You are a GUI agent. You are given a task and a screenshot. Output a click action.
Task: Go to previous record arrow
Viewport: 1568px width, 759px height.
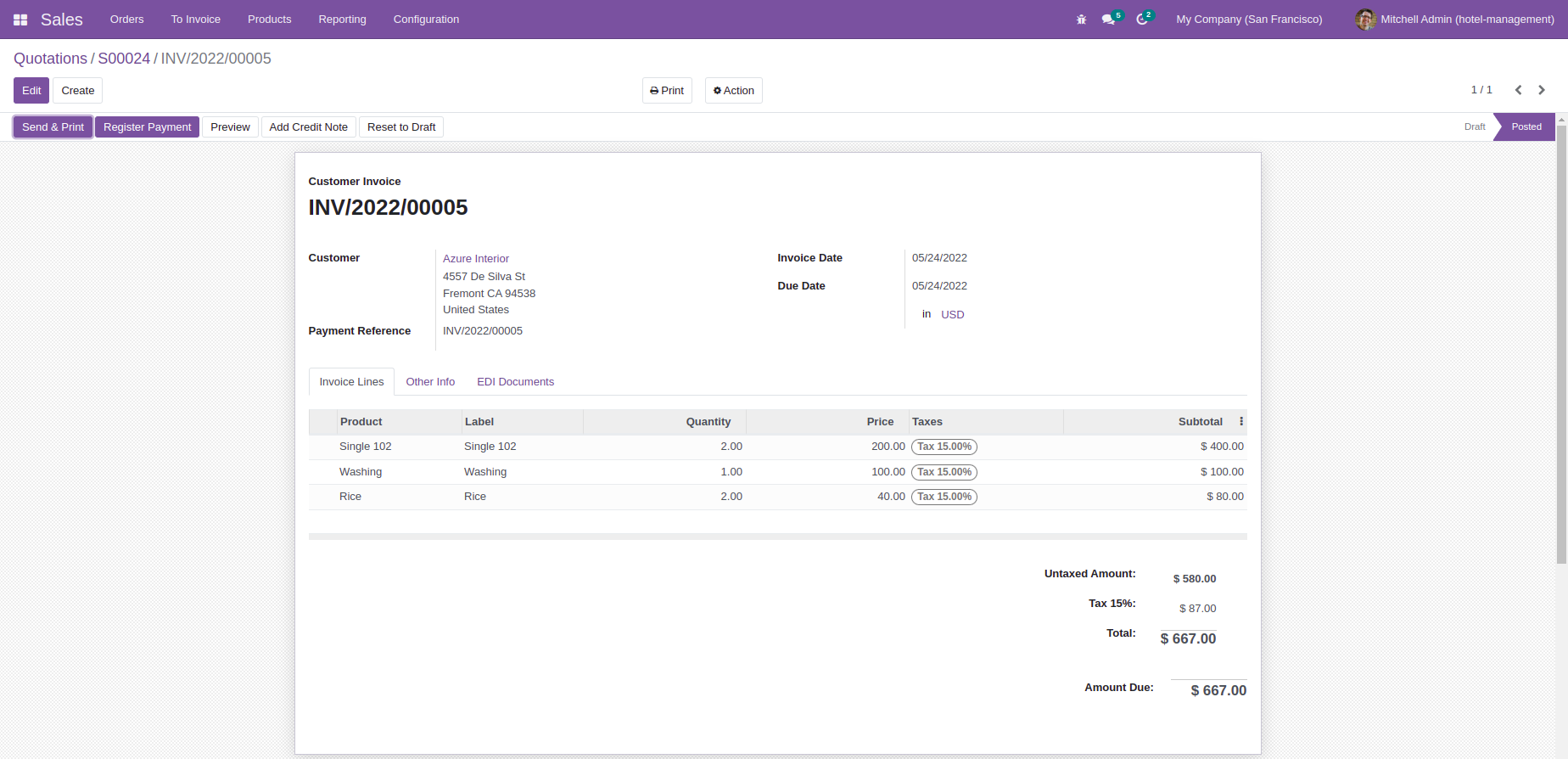point(1518,90)
